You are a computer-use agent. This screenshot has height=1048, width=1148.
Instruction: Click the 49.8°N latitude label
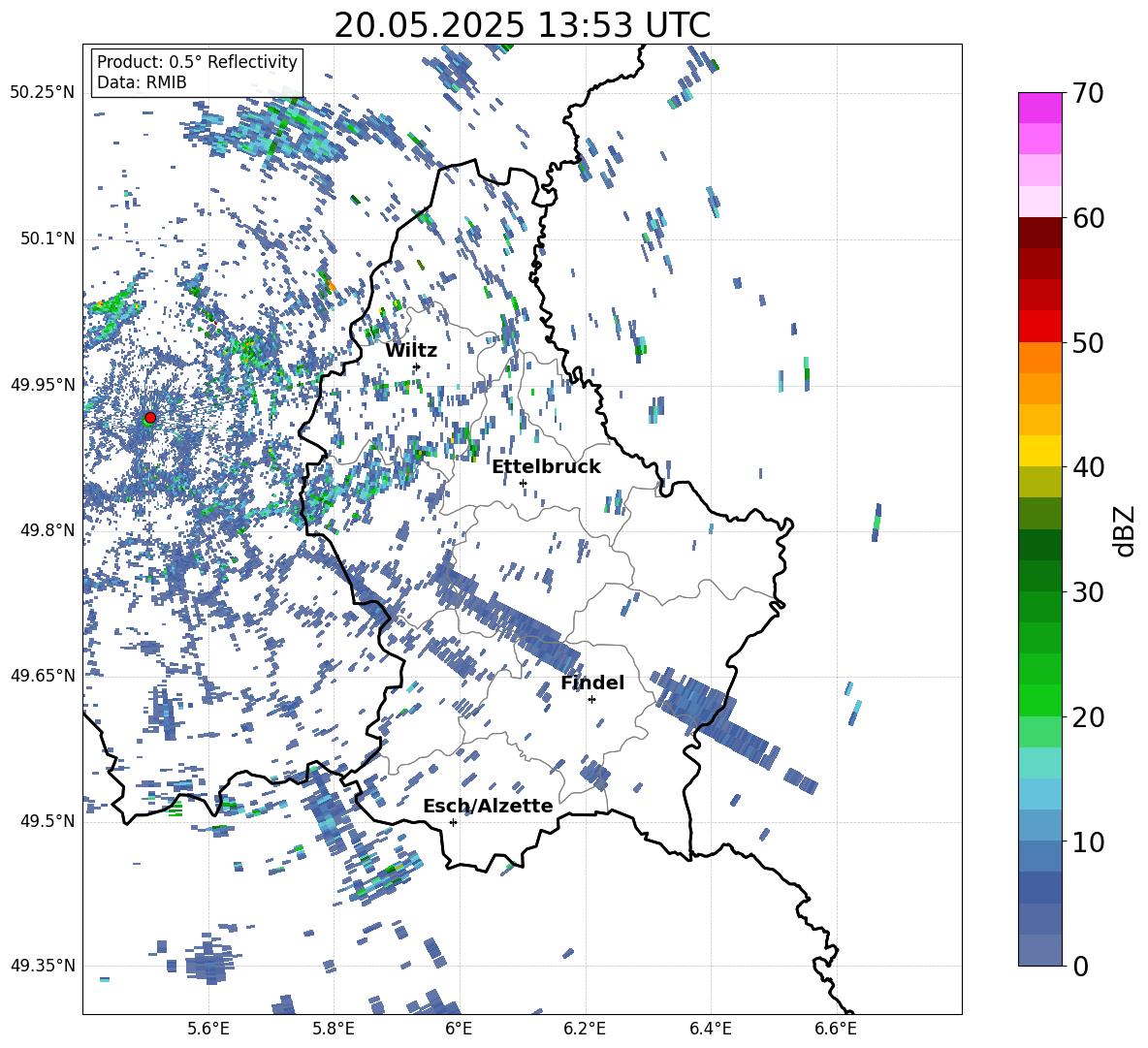point(48,530)
